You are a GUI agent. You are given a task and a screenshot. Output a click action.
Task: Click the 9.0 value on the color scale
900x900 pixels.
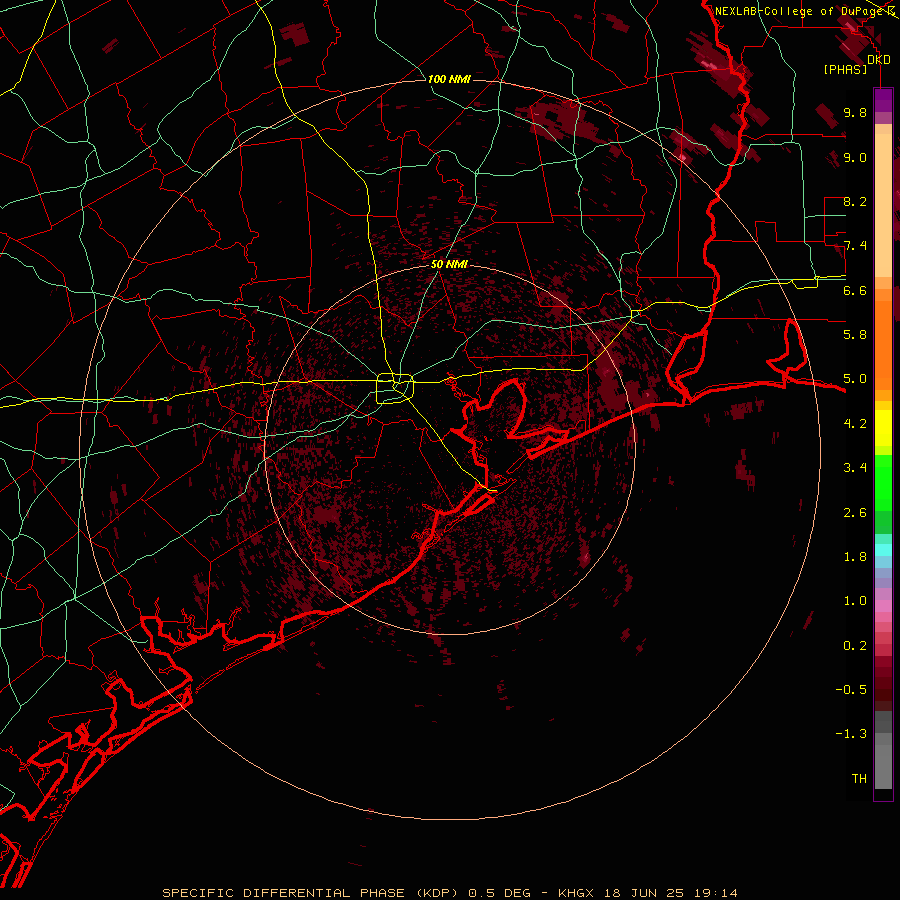855,157
